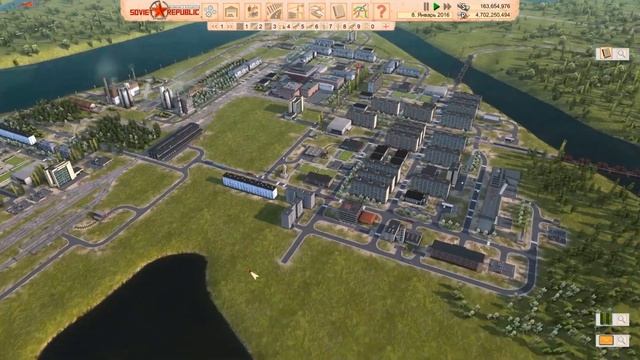Select quick bar slot 0
640x360 pixels.
(369, 27)
